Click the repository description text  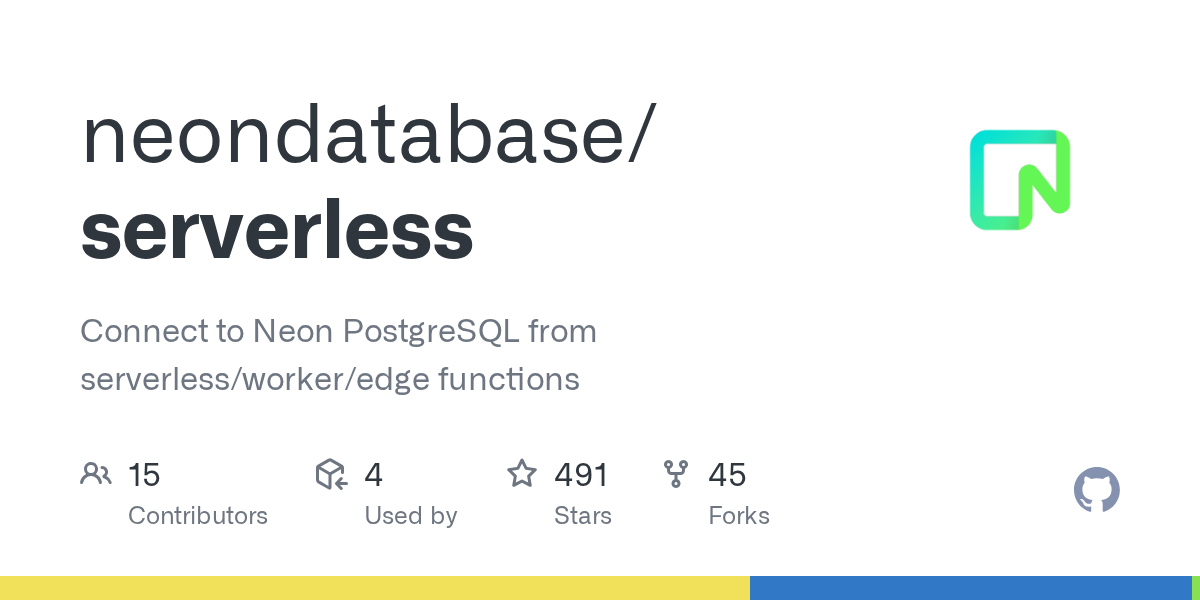tap(338, 355)
